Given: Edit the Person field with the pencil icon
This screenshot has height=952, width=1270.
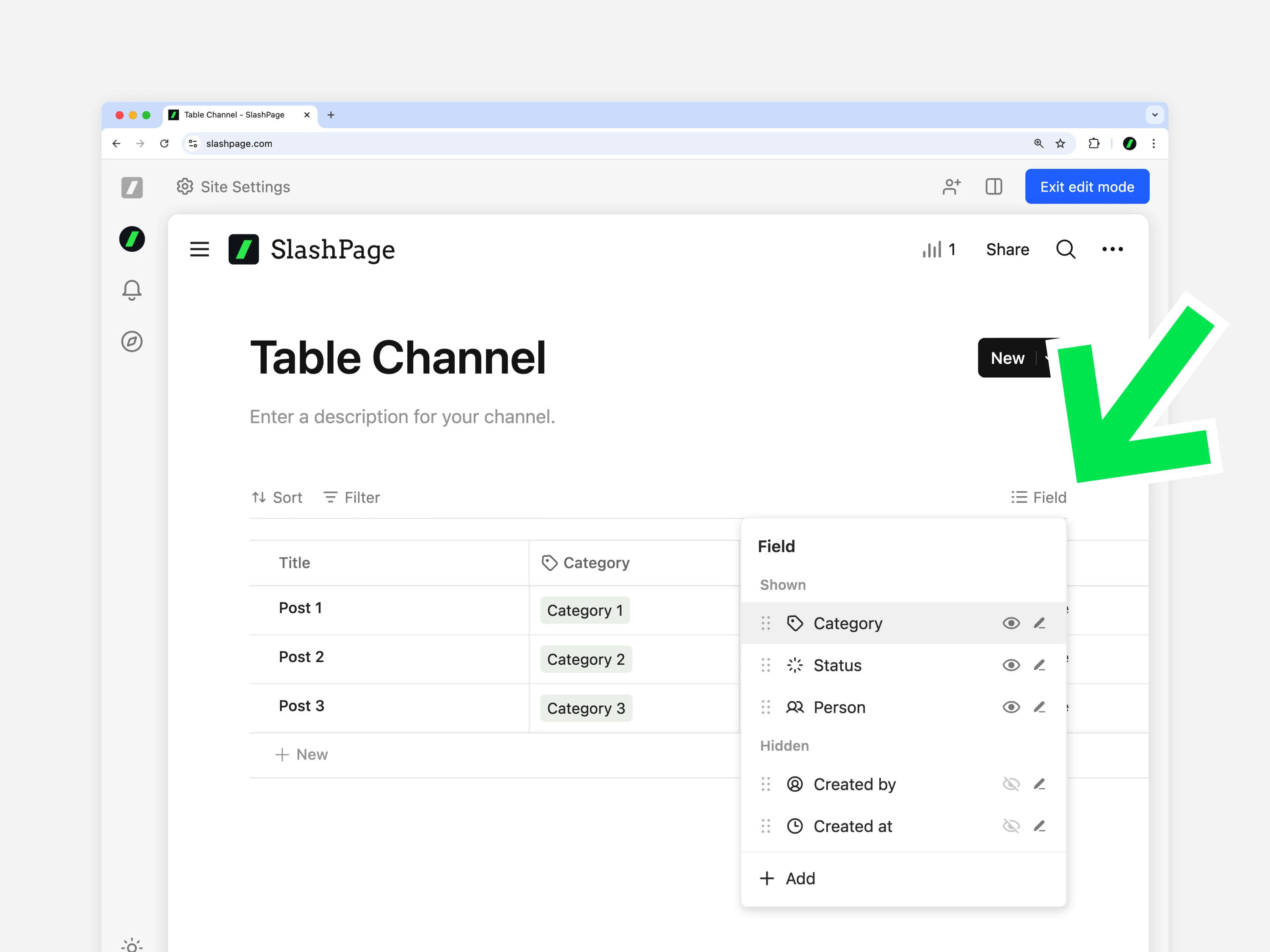Looking at the screenshot, I should 1039,707.
